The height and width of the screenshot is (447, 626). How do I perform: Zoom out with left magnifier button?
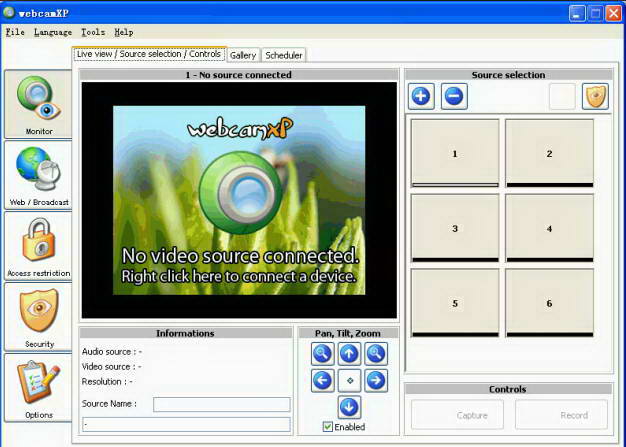[323, 354]
